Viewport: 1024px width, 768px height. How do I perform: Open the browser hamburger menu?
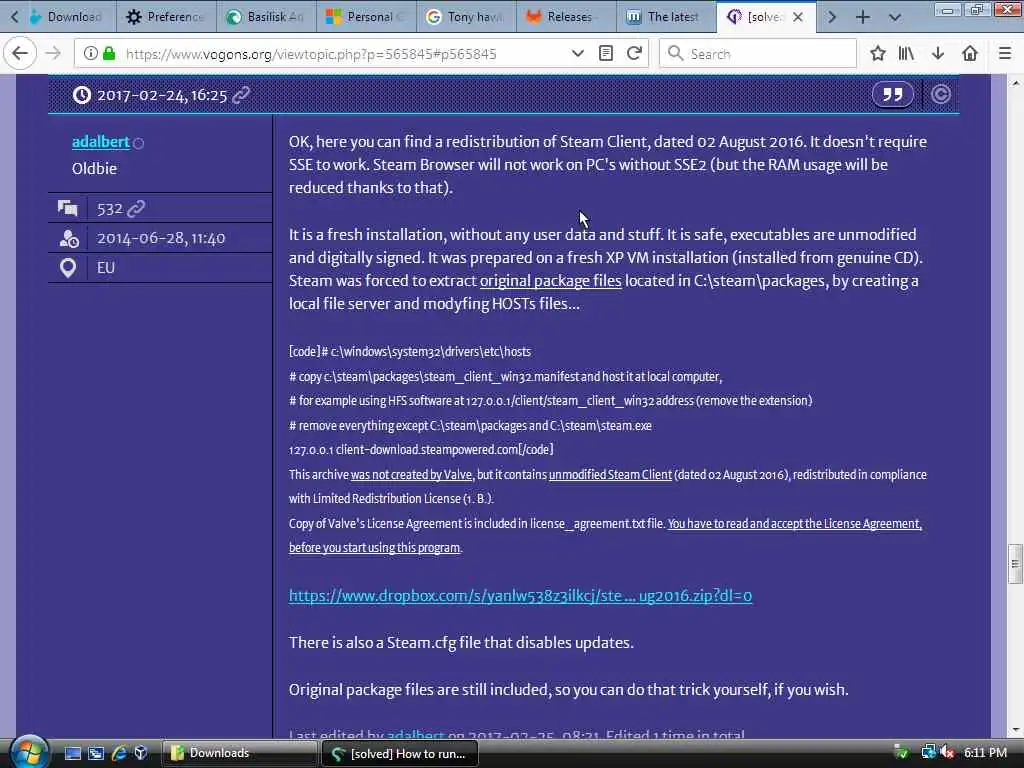[x=1005, y=54]
